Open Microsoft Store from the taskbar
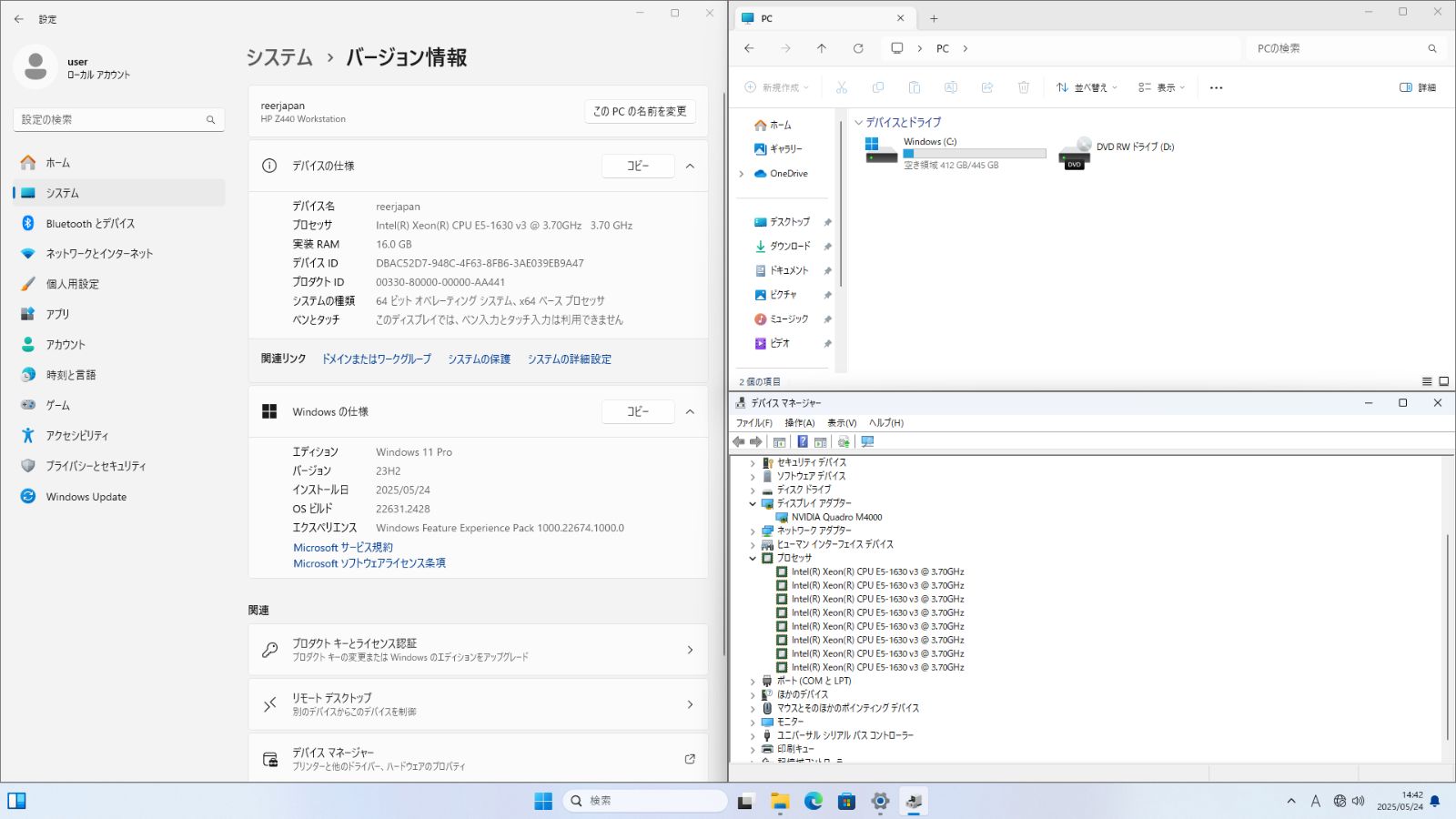Screen dimensions: 1456x819 coord(846,801)
